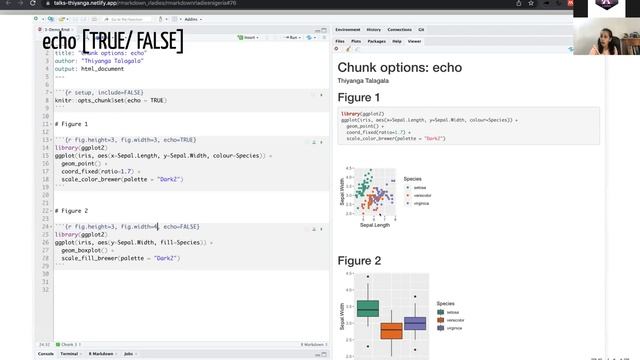Click the speaker webcam thumbnail
The image size is (640, 360).
[x=607, y=36]
